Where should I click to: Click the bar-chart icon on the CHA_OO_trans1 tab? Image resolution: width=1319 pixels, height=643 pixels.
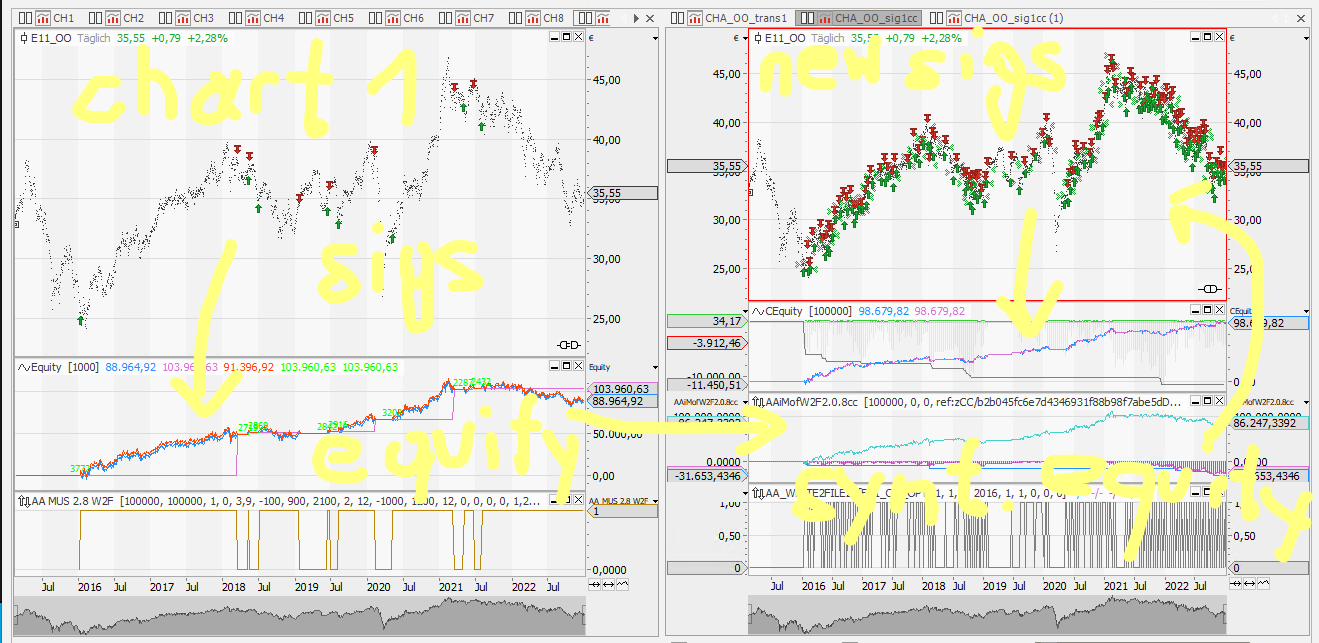695,17
